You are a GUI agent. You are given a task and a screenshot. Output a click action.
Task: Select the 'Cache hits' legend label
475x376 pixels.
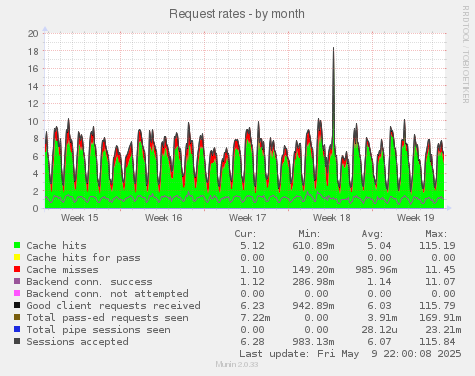56,246
